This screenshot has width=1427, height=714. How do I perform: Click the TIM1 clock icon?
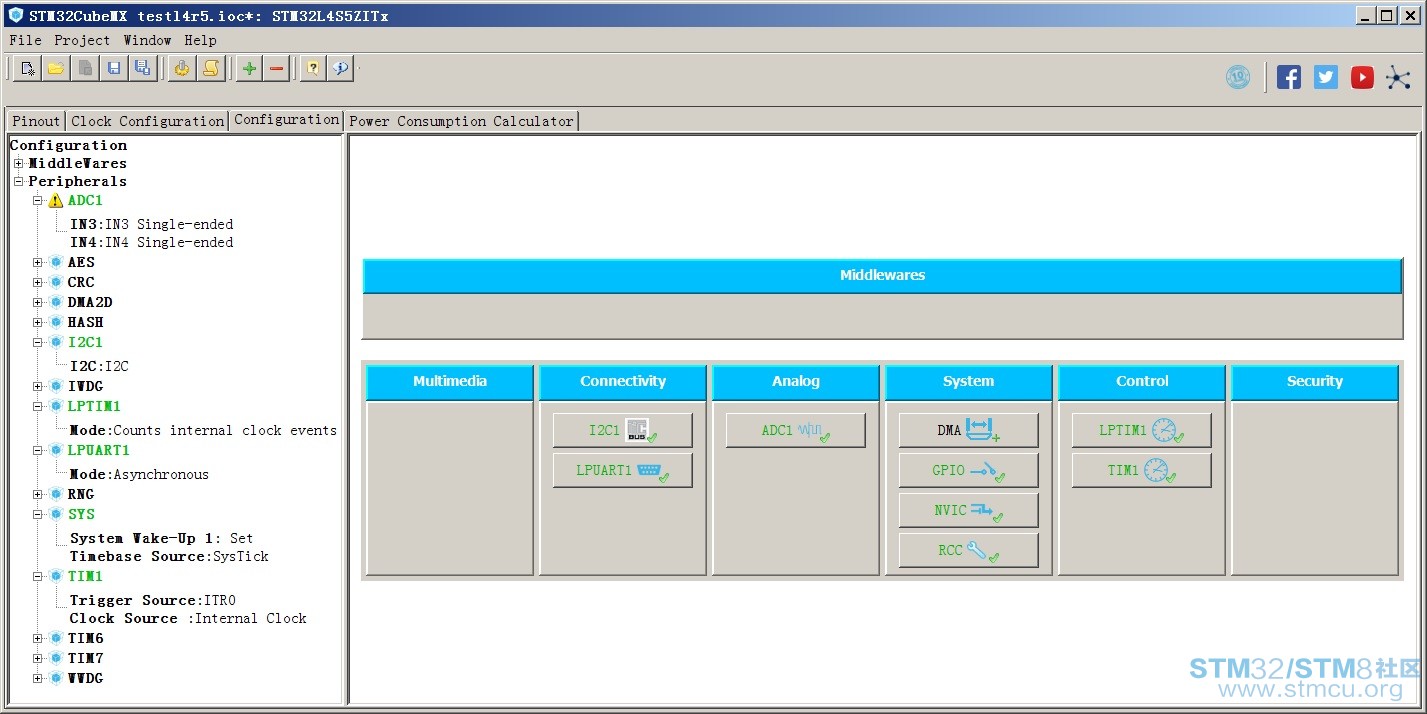point(1158,470)
